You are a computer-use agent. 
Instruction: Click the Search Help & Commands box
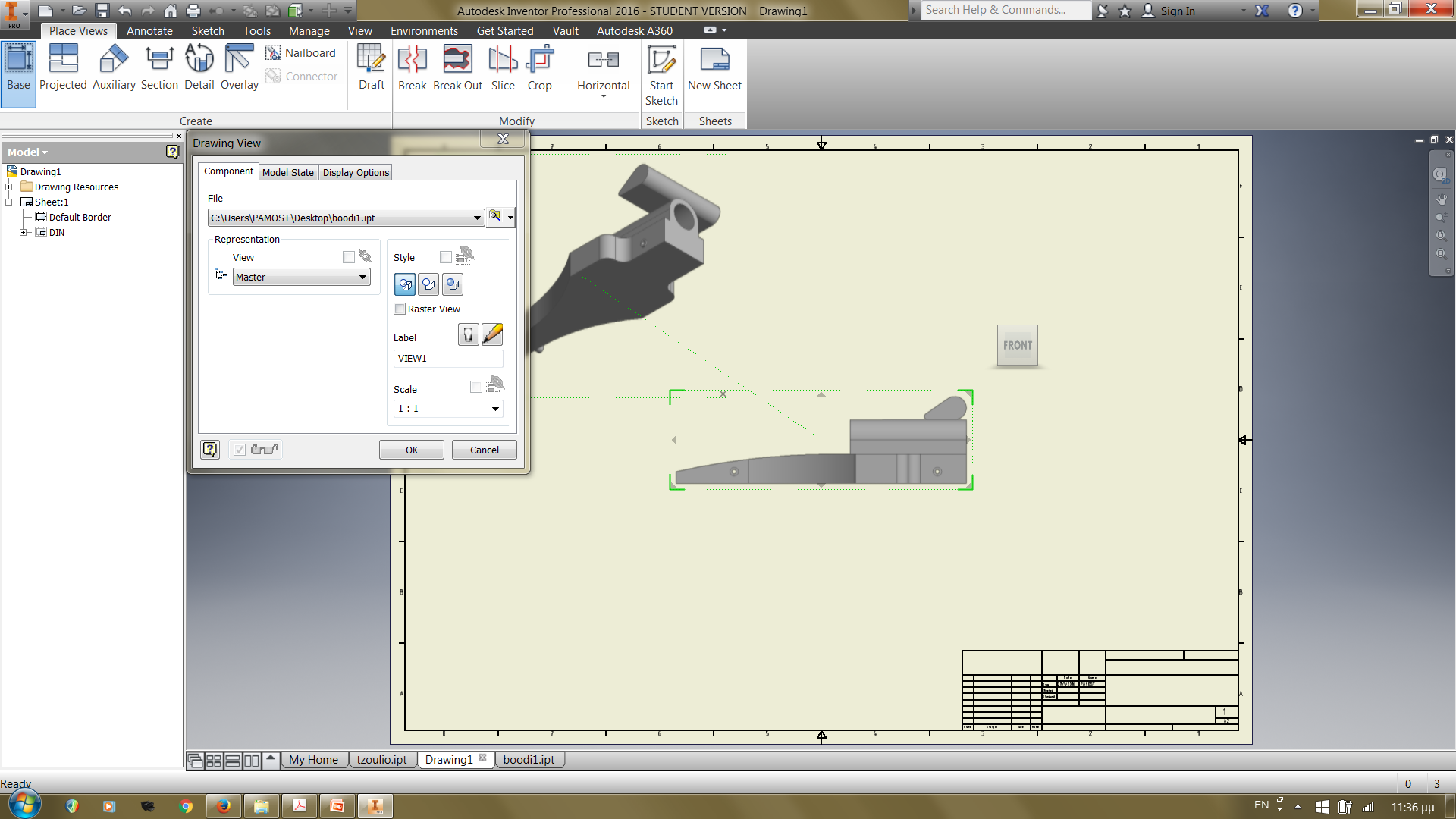tap(1006, 10)
